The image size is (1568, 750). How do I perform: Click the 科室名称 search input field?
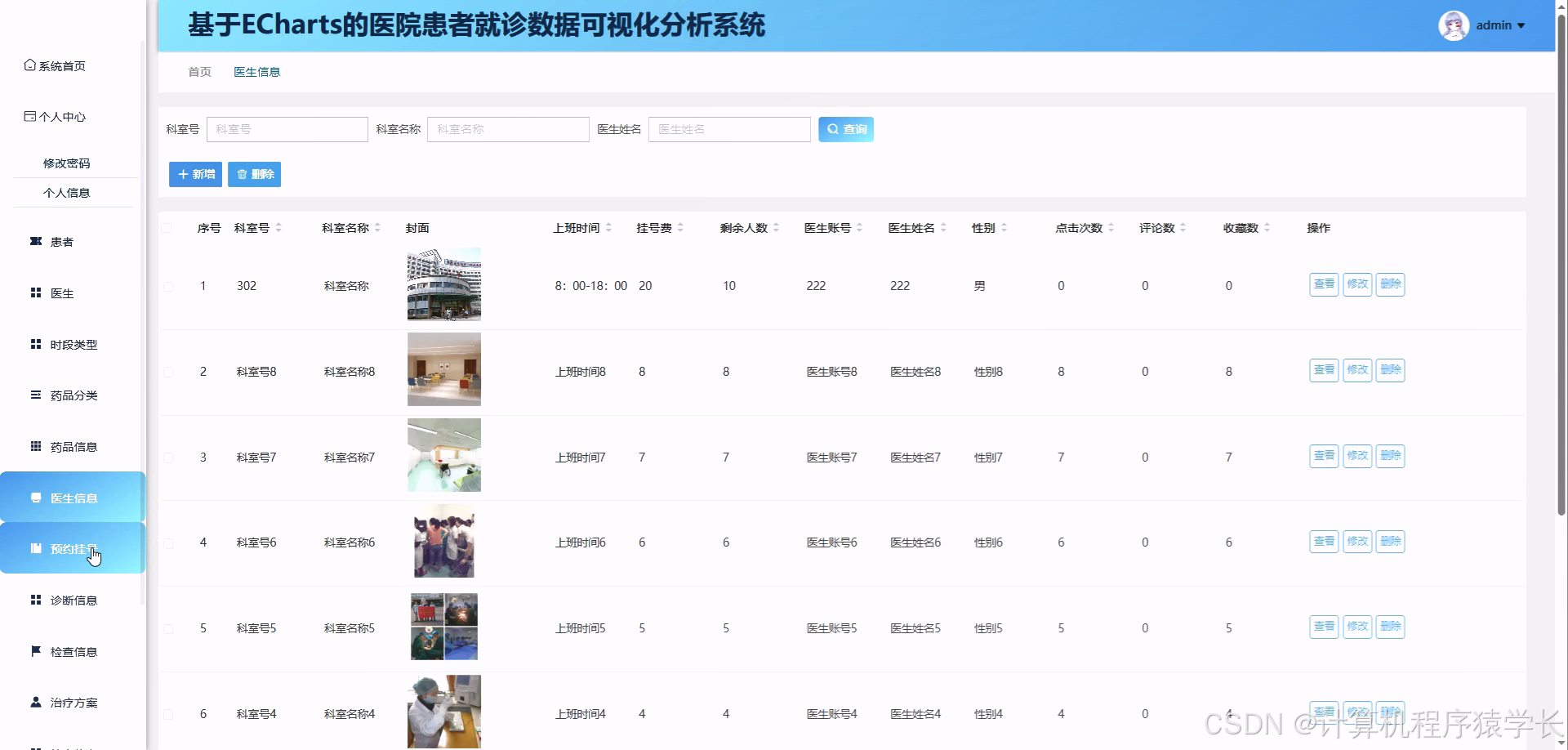click(507, 129)
